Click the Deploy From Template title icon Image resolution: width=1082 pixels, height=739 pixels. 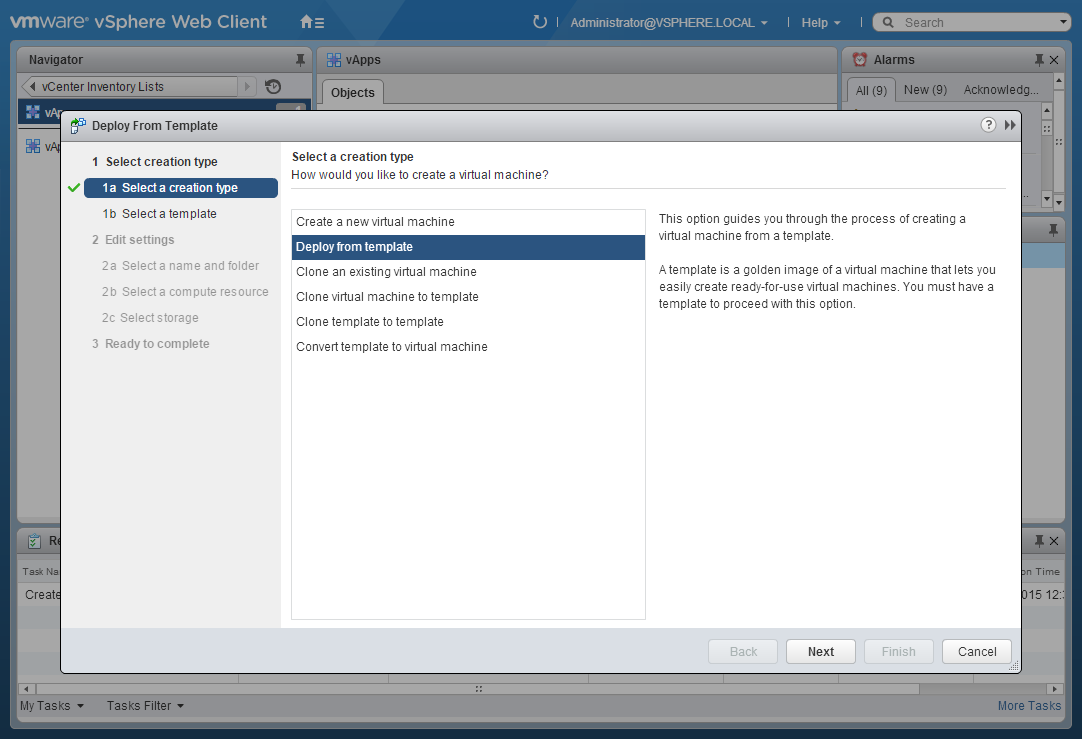[x=78, y=125]
